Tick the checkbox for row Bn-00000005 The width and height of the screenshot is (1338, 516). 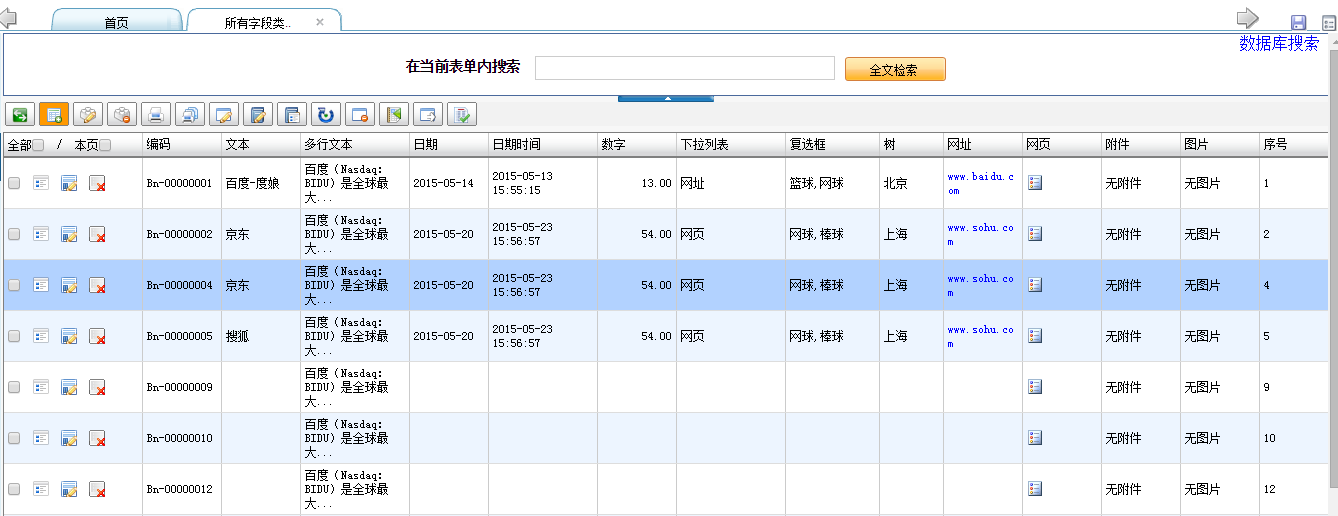tap(14, 336)
